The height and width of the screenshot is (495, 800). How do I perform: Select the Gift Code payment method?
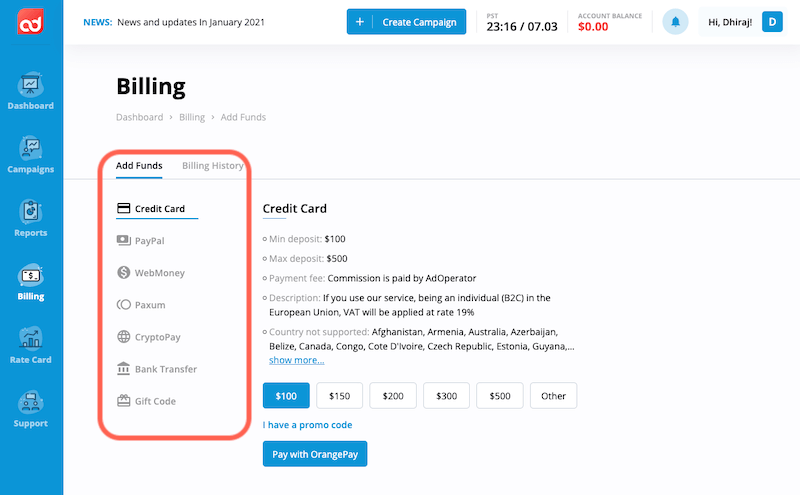(155, 401)
